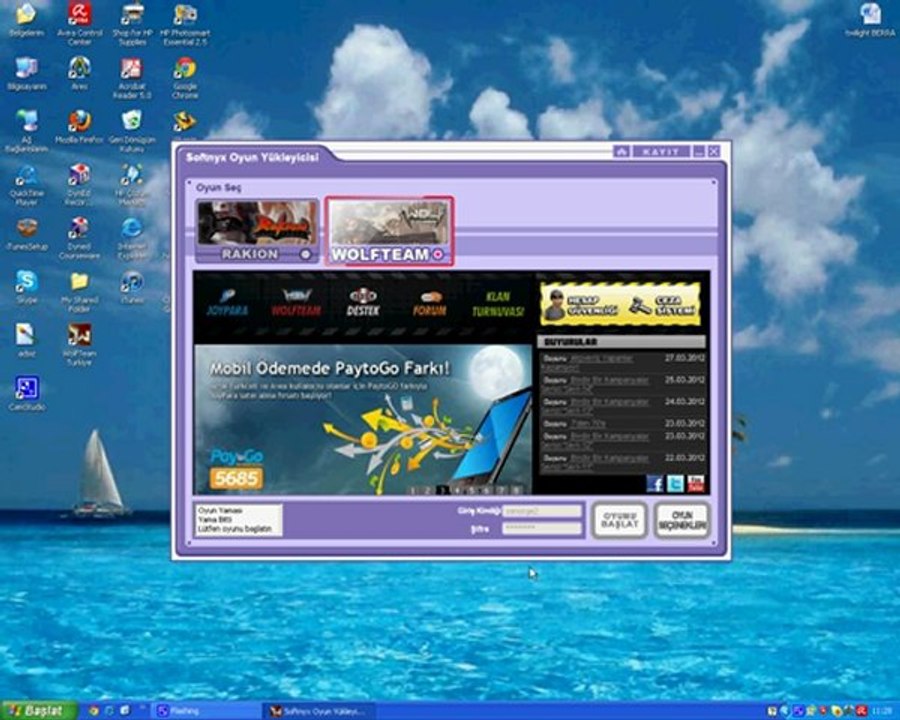Click home icon in Softnyx title bar
Screen dimensions: 900x720
pyautogui.click(x=622, y=152)
